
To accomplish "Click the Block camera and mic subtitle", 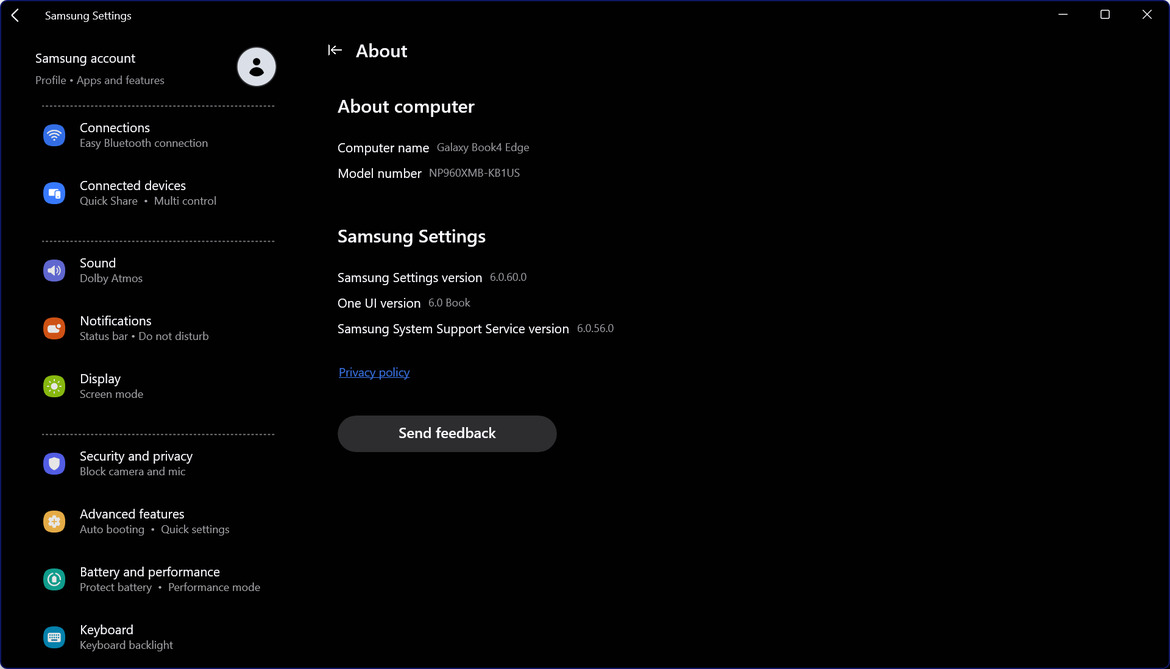I will tap(133, 471).
